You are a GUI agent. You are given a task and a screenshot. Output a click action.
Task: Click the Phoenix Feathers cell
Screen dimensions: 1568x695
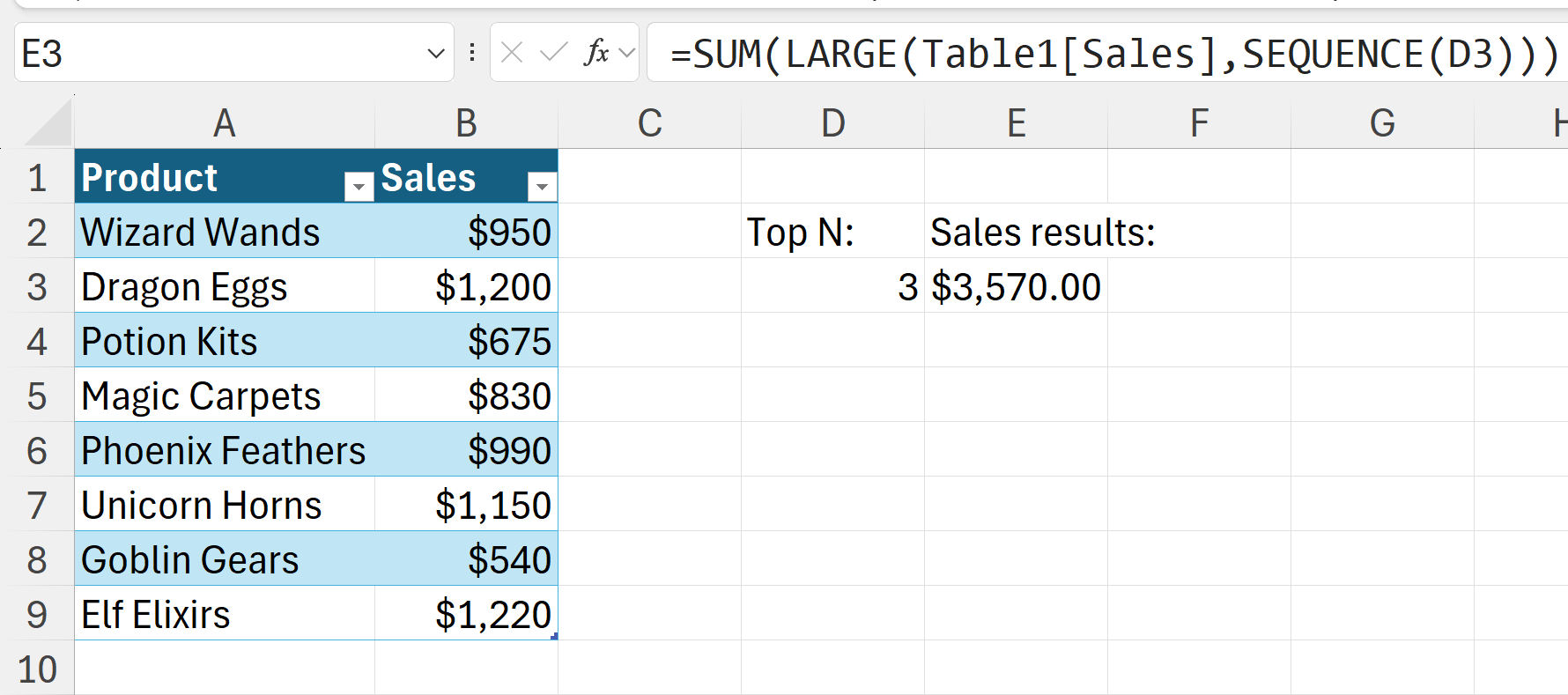coord(225,451)
